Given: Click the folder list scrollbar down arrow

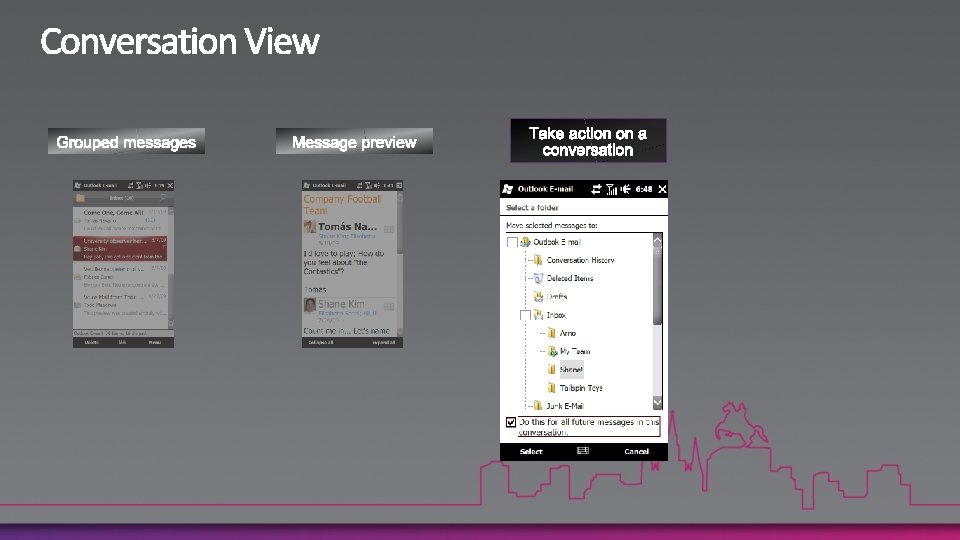Looking at the screenshot, I should 658,403.
